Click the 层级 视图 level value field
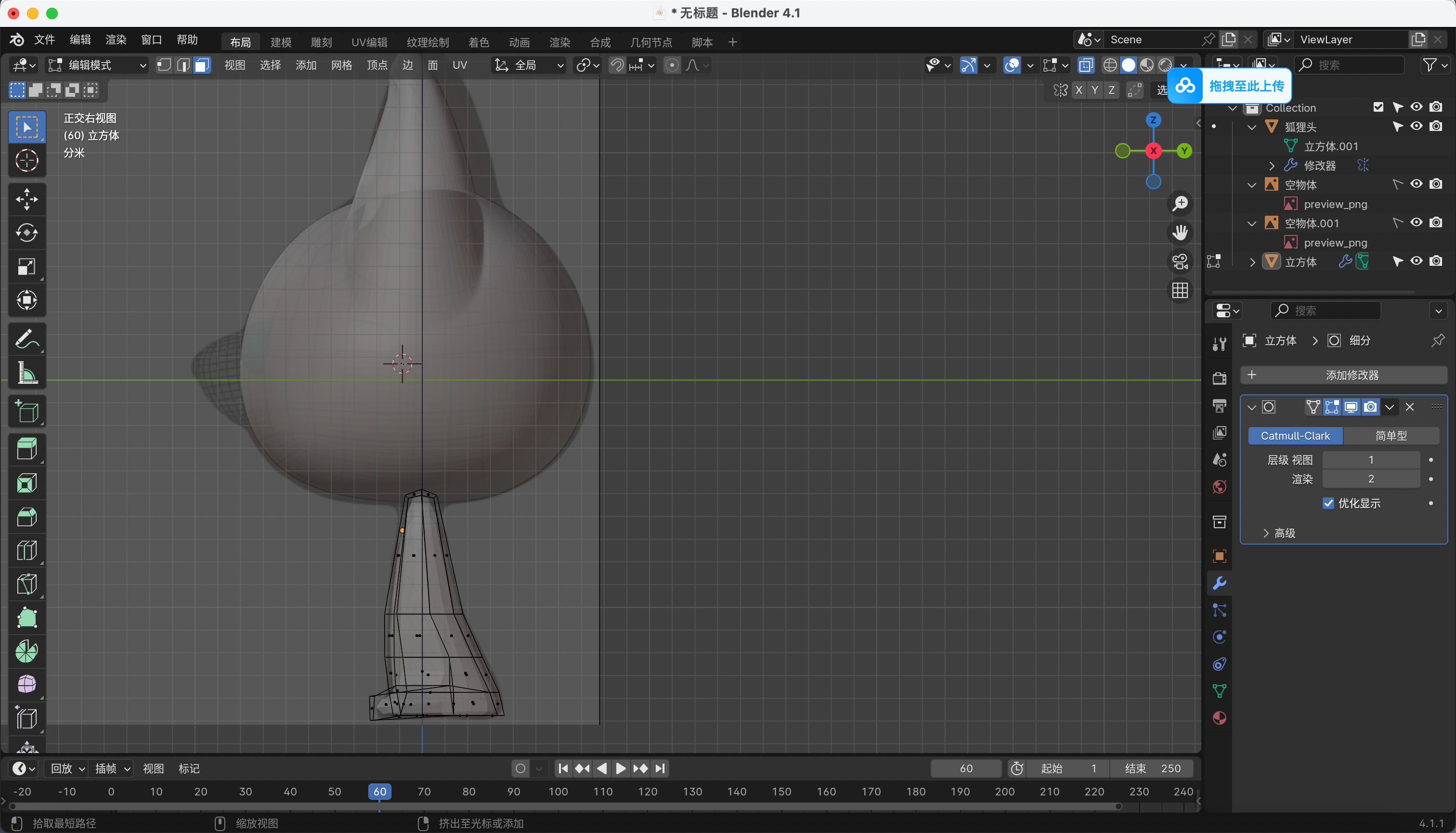The width and height of the screenshot is (1456, 833). point(1371,460)
